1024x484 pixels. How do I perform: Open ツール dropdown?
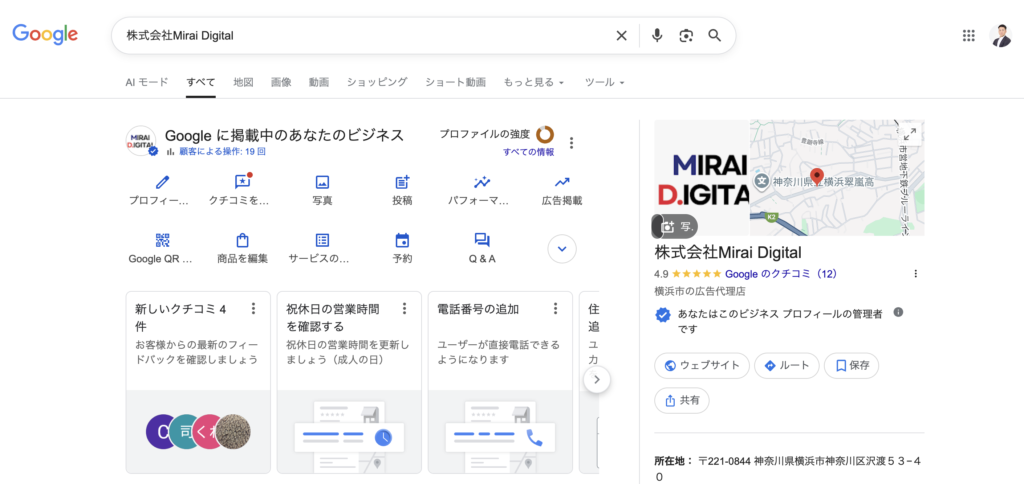(x=605, y=82)
